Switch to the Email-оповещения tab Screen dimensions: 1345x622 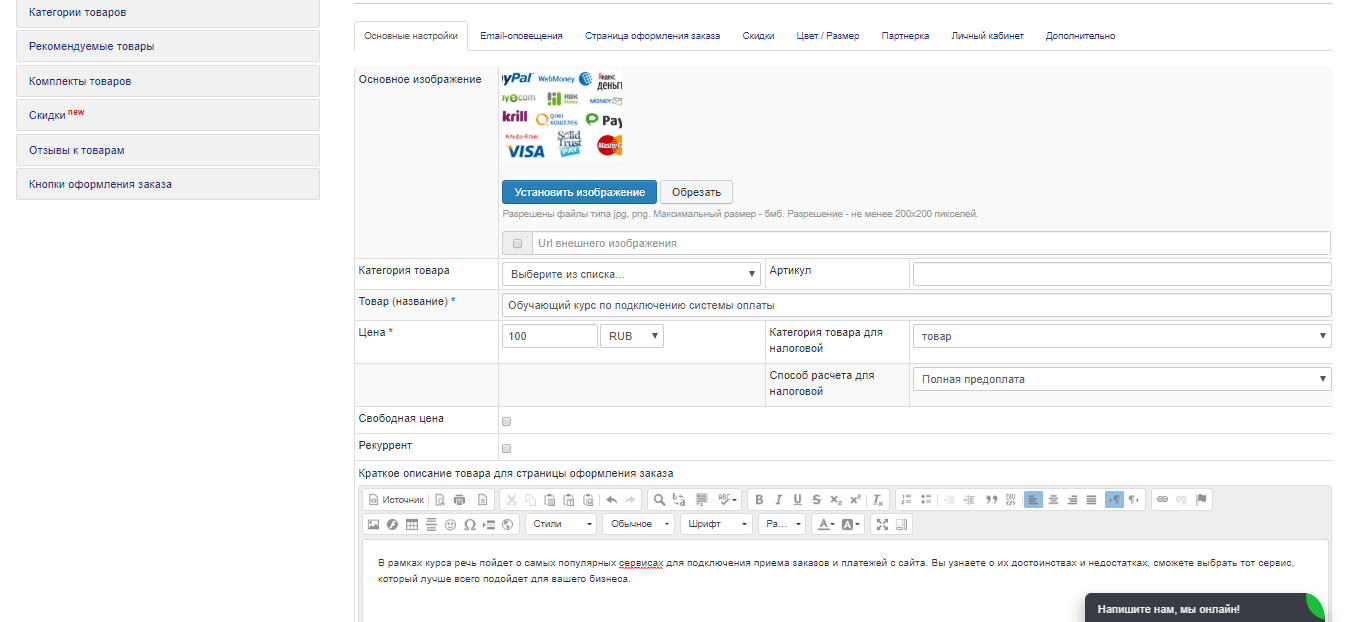(521, 36)
